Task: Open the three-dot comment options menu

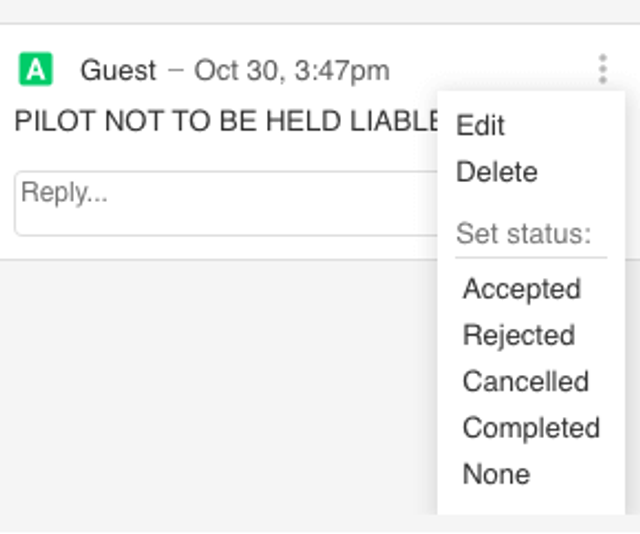Action: 602,68
